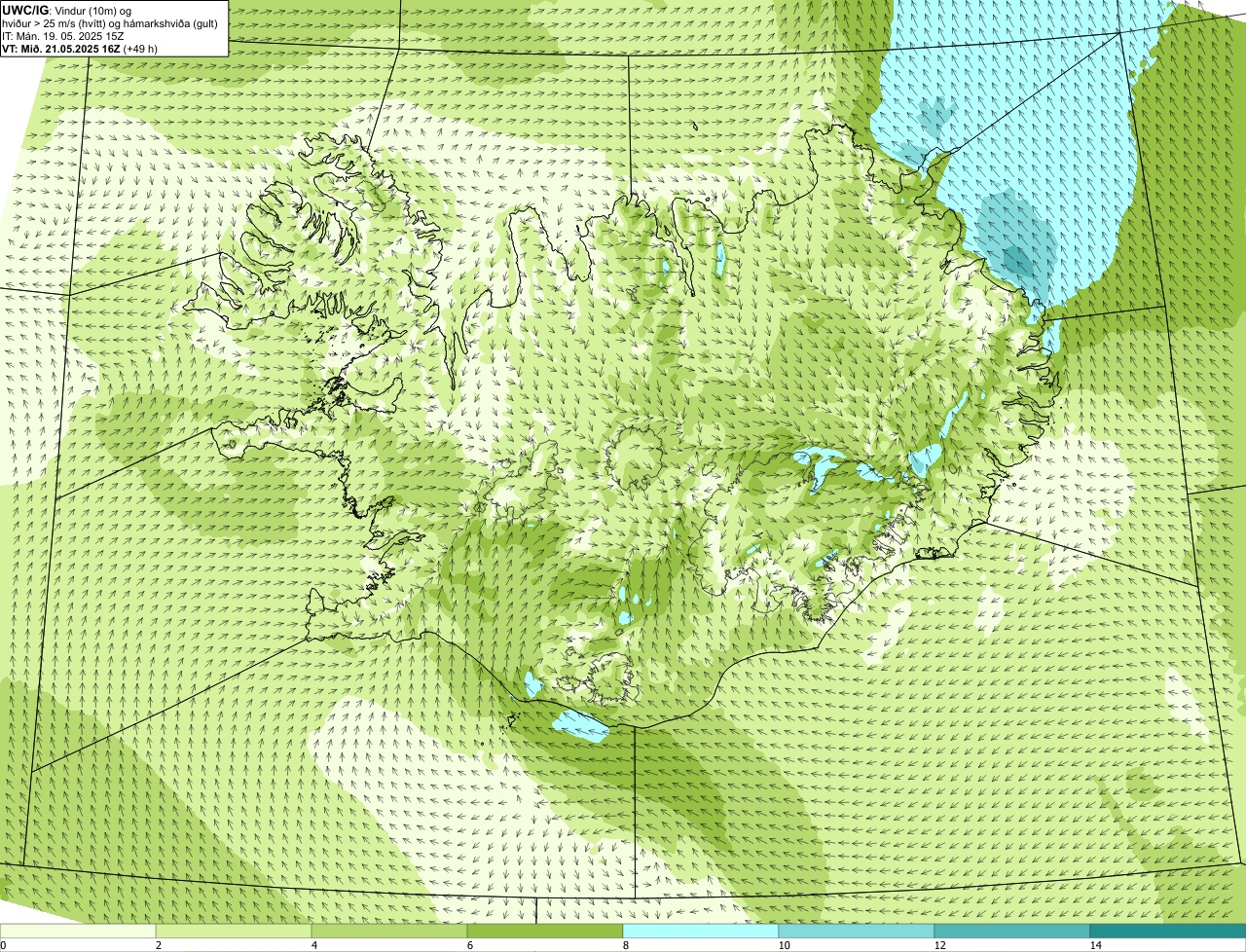This screenshot has width=1246, height=952.
Task: Click the legend tick label "14"
Action: [1095, 945]
